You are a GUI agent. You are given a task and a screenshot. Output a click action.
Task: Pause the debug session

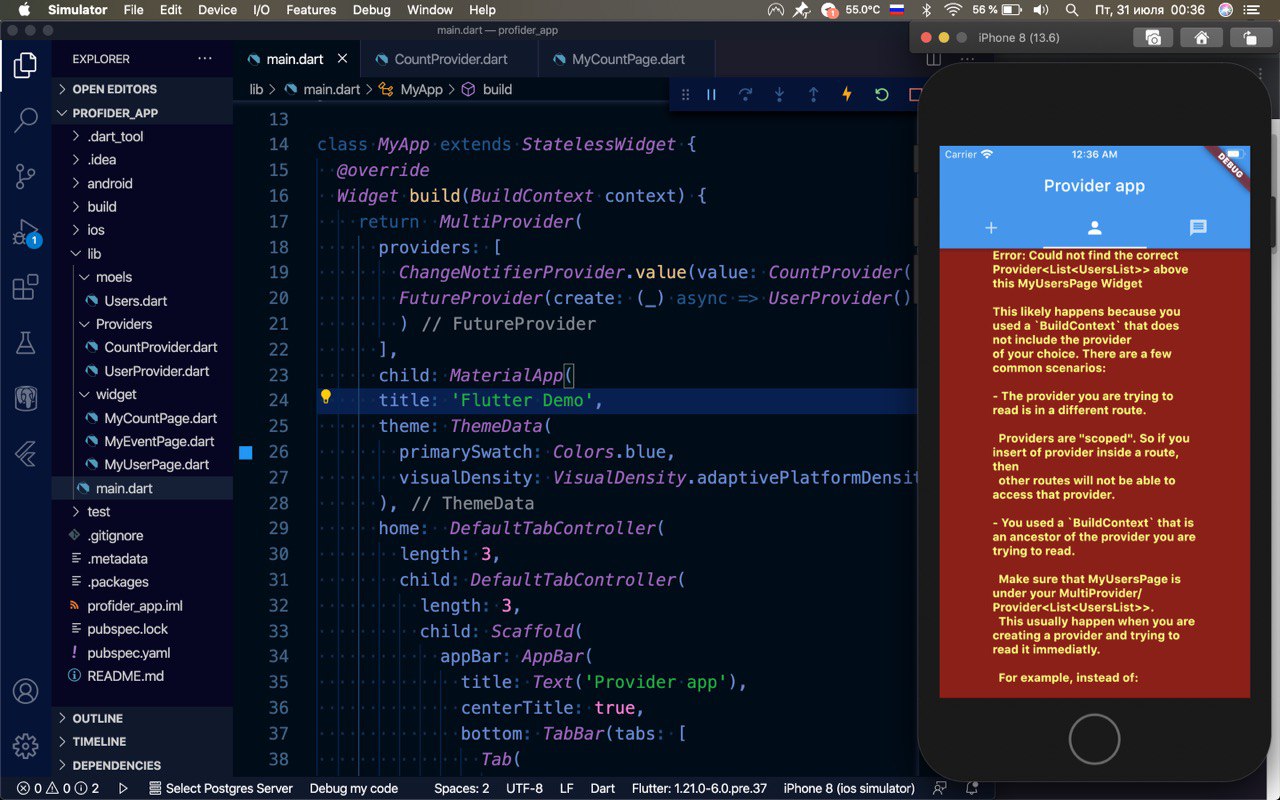[712, 94]
